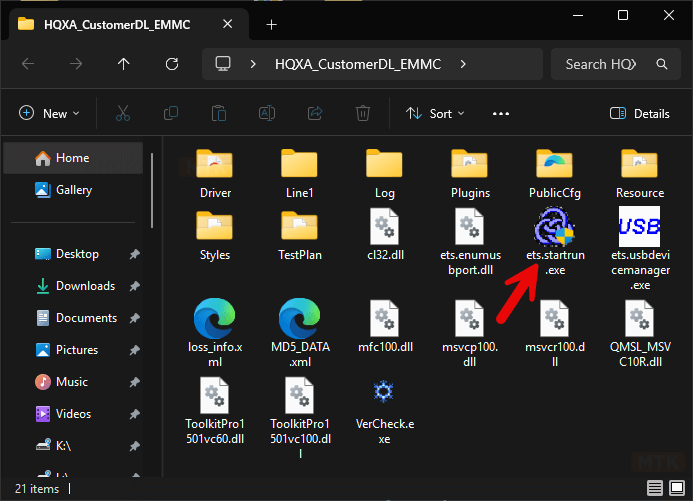Click the Cut scissors icon
This screenshot has width=693, height=501.
click(x=122, y=114)
